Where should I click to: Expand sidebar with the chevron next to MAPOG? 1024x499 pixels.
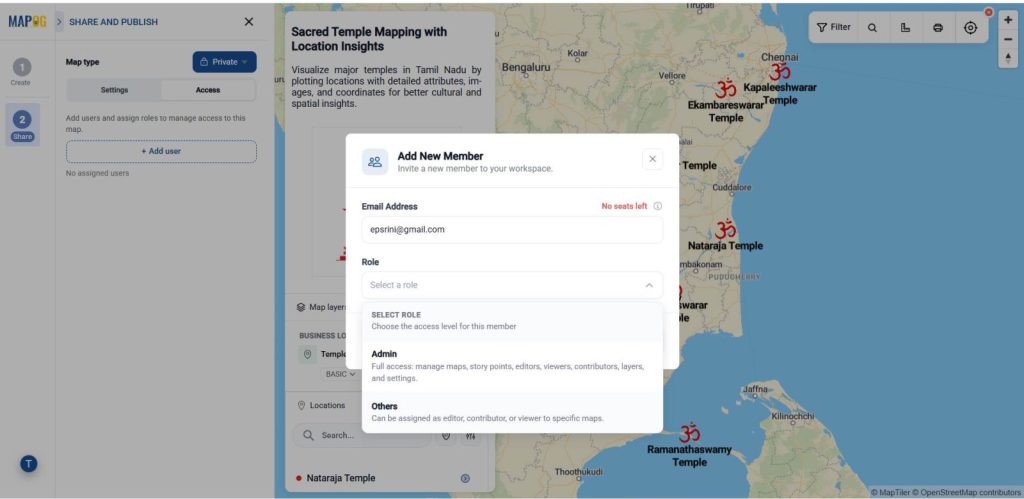[59, 22]
